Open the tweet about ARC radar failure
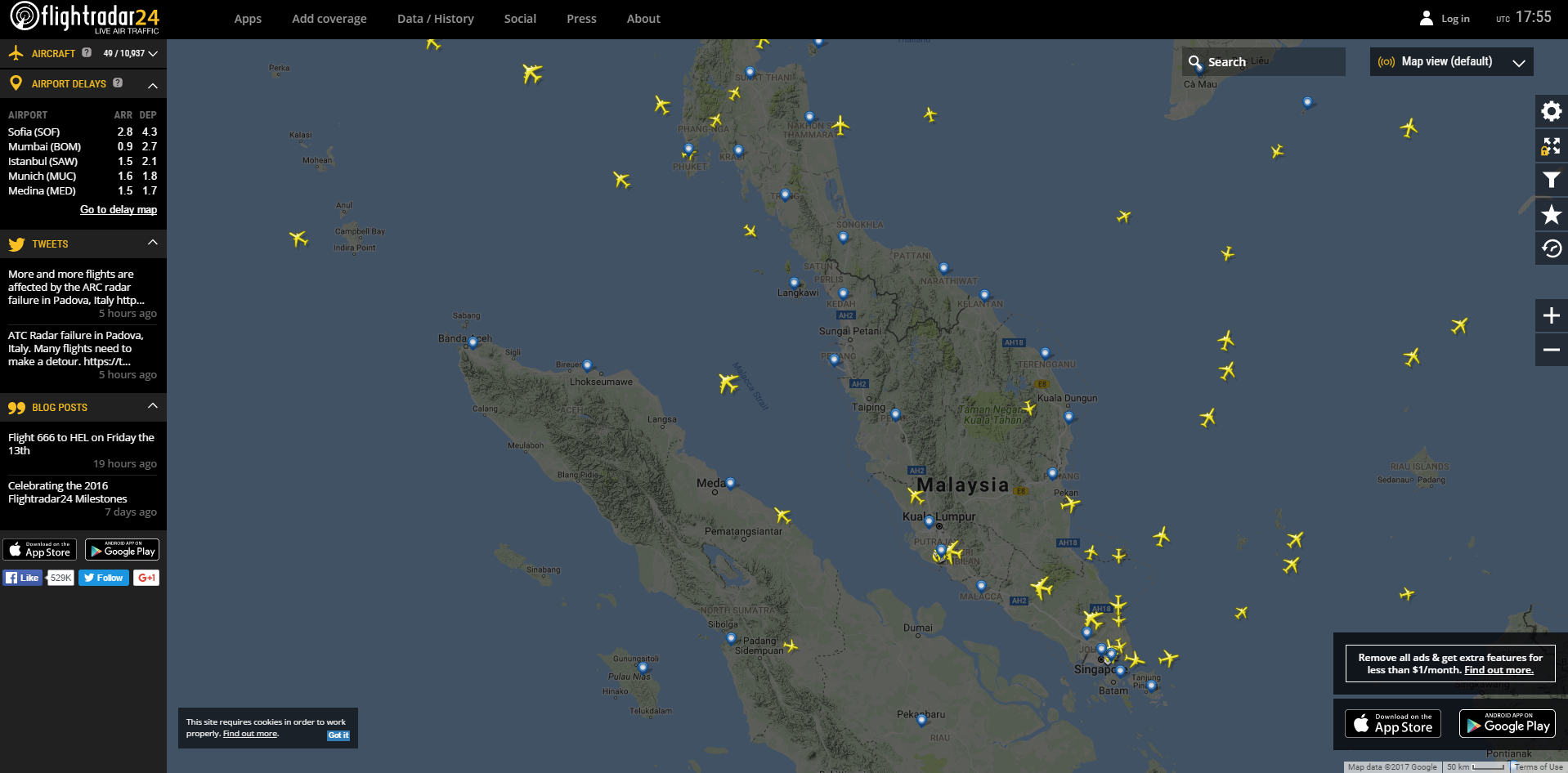The width and height of the screenshot is (1568, 773). tap(77, 287)
